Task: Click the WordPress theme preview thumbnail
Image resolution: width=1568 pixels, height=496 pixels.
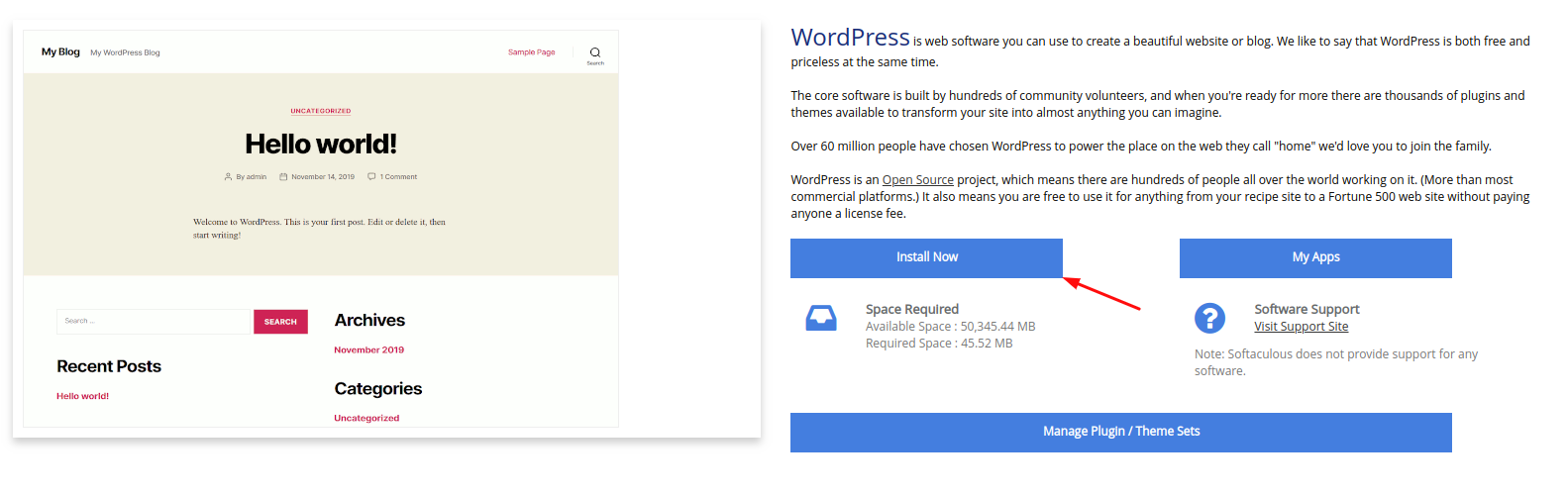Action: click(x=321, y=229)
